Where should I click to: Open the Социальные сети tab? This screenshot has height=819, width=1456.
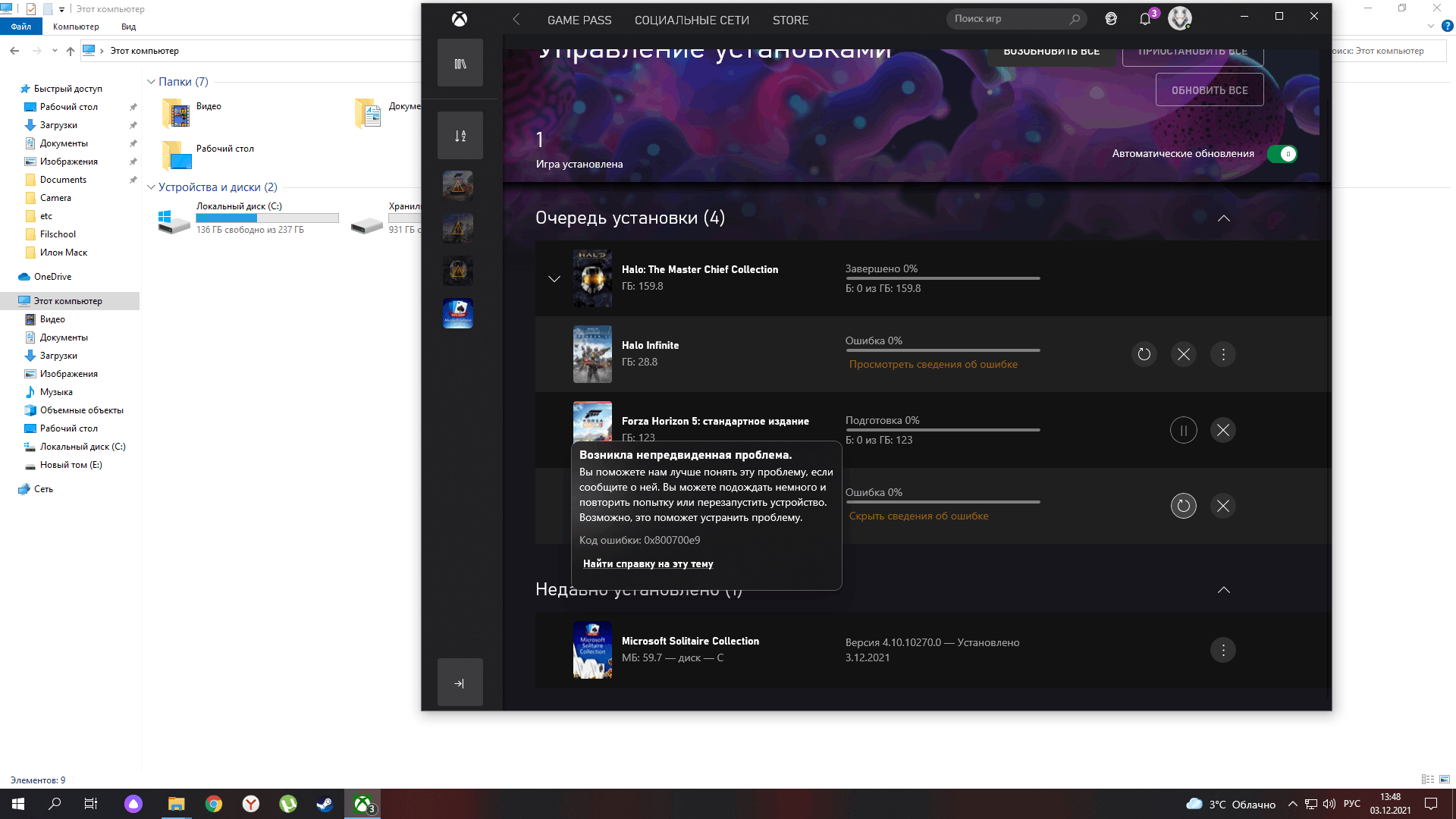692,20
